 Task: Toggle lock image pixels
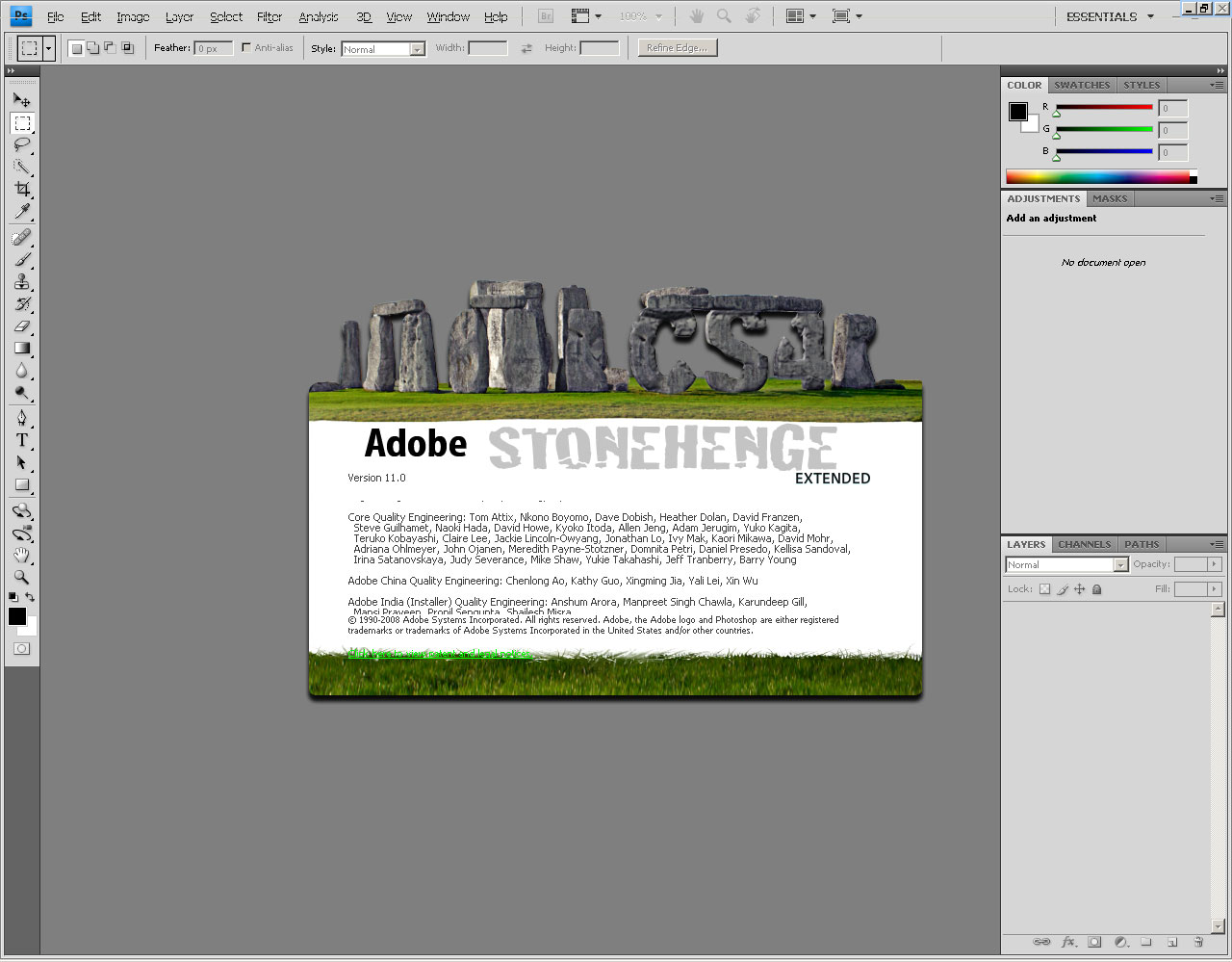pyautogui.click(x=1063, y=589)
